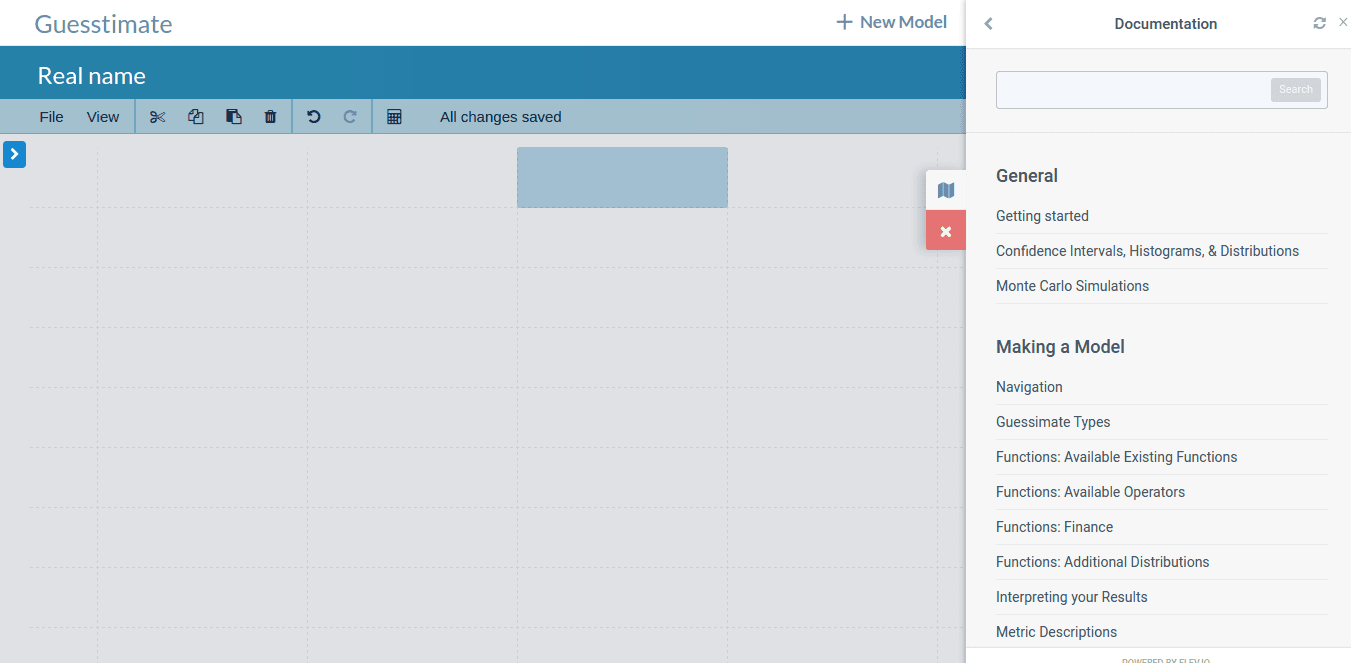
Task: Click the documentation search input field
Action: click(x=1132, y=90)
